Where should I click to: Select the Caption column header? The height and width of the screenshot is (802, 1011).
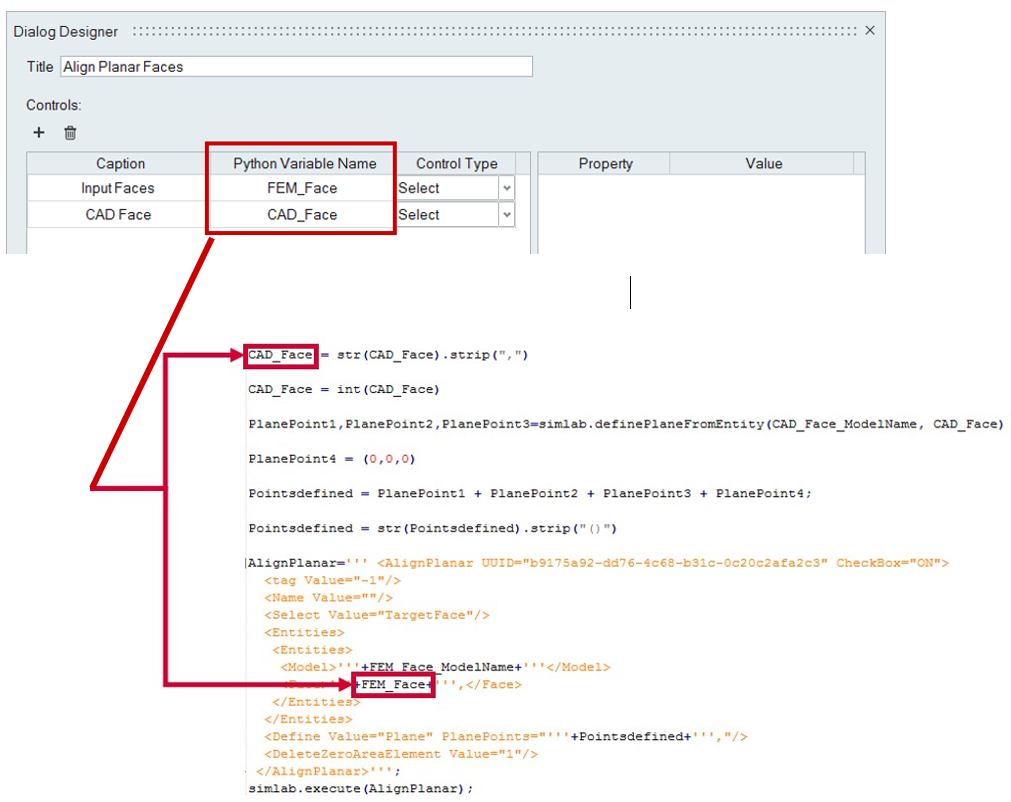(x=120, y=164)
